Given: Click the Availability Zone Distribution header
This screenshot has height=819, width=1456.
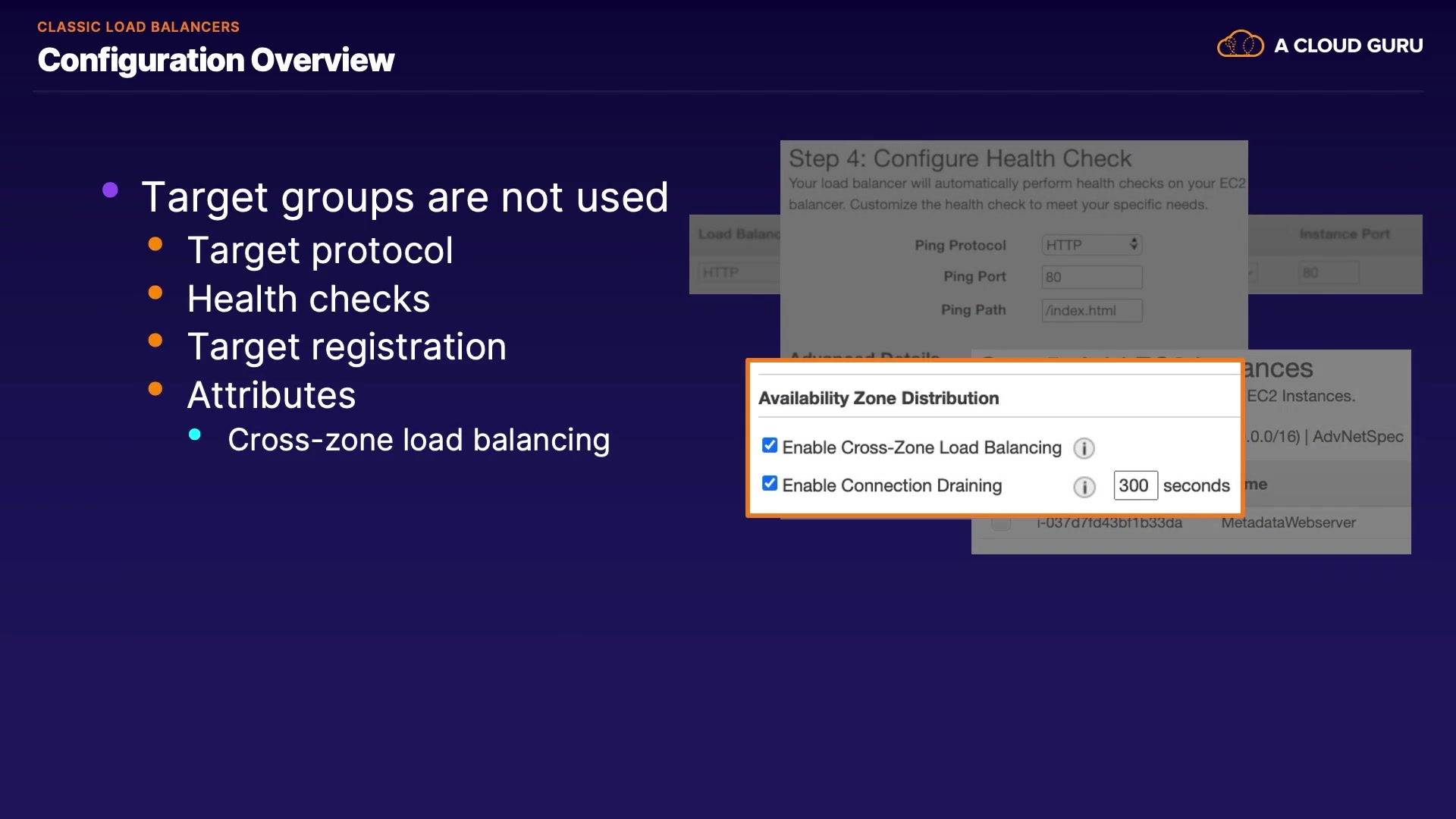Looking at the screenshot, I should pyautogui.click(x=878, y=398).
